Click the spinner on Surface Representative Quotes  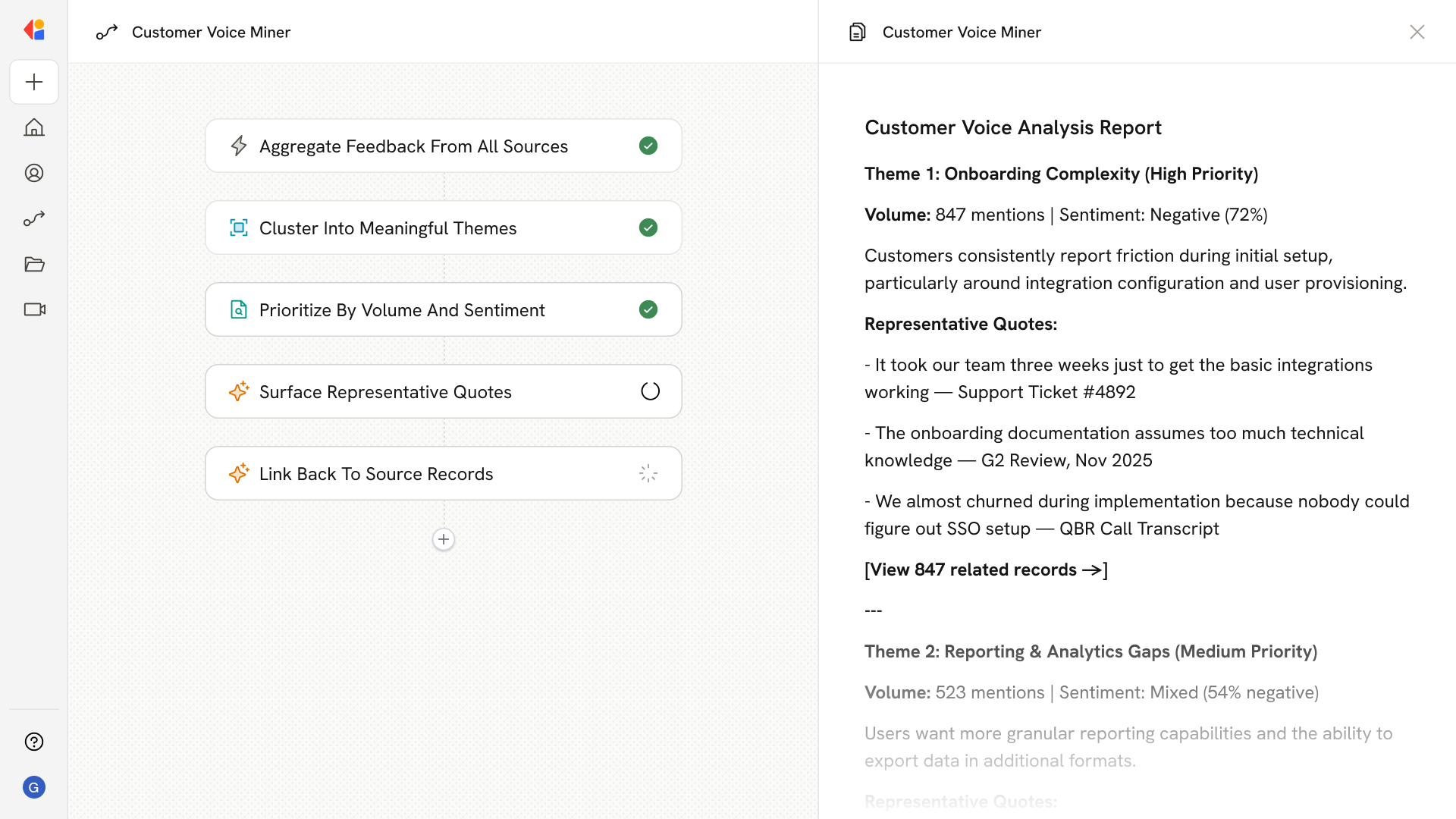tap(649, 391)
